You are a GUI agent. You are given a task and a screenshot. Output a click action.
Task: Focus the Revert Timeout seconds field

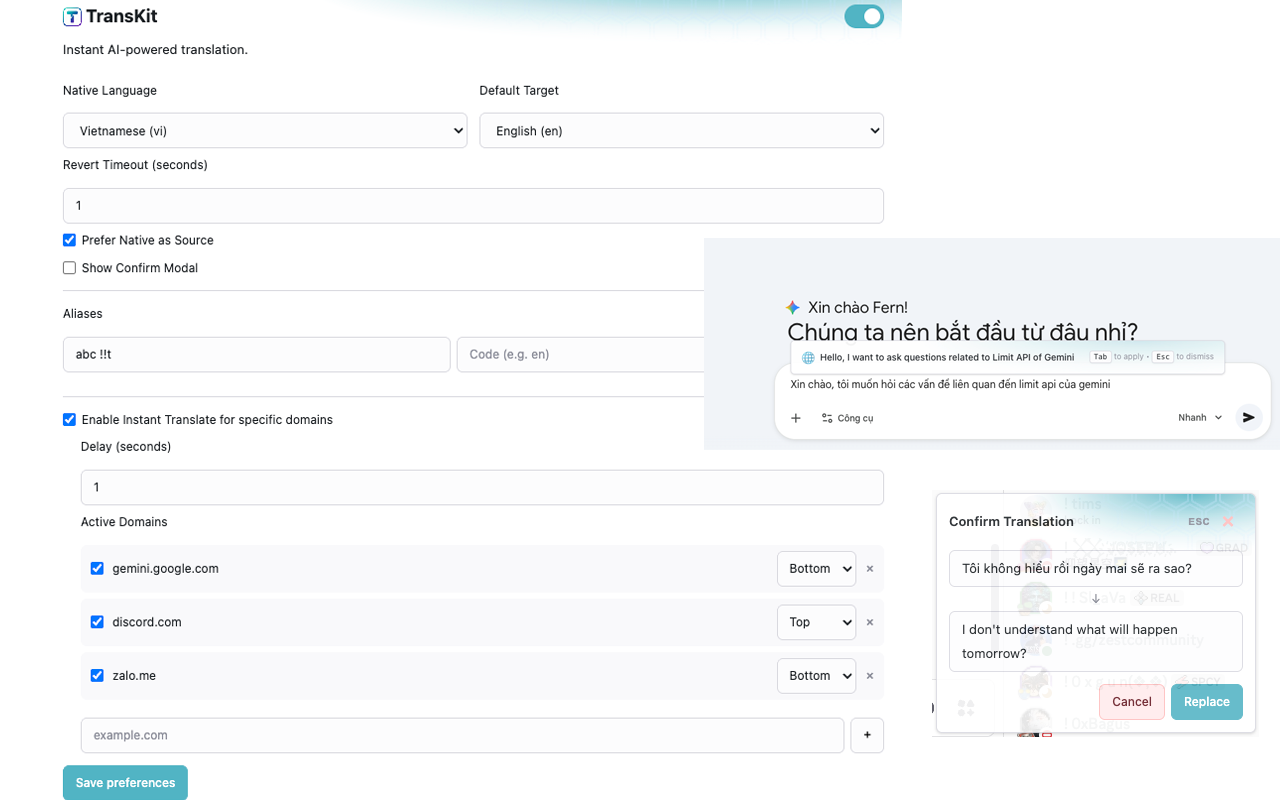pos(473,206)
